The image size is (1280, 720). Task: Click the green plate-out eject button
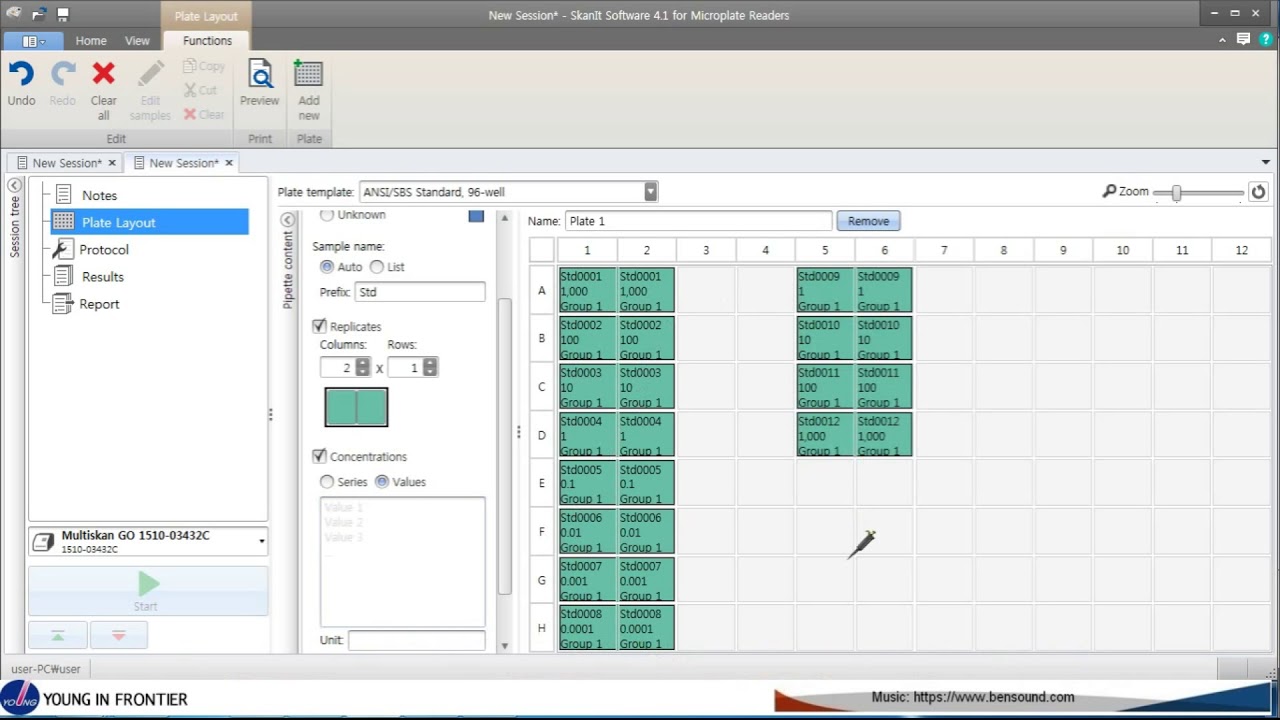(x=58, y=635)
